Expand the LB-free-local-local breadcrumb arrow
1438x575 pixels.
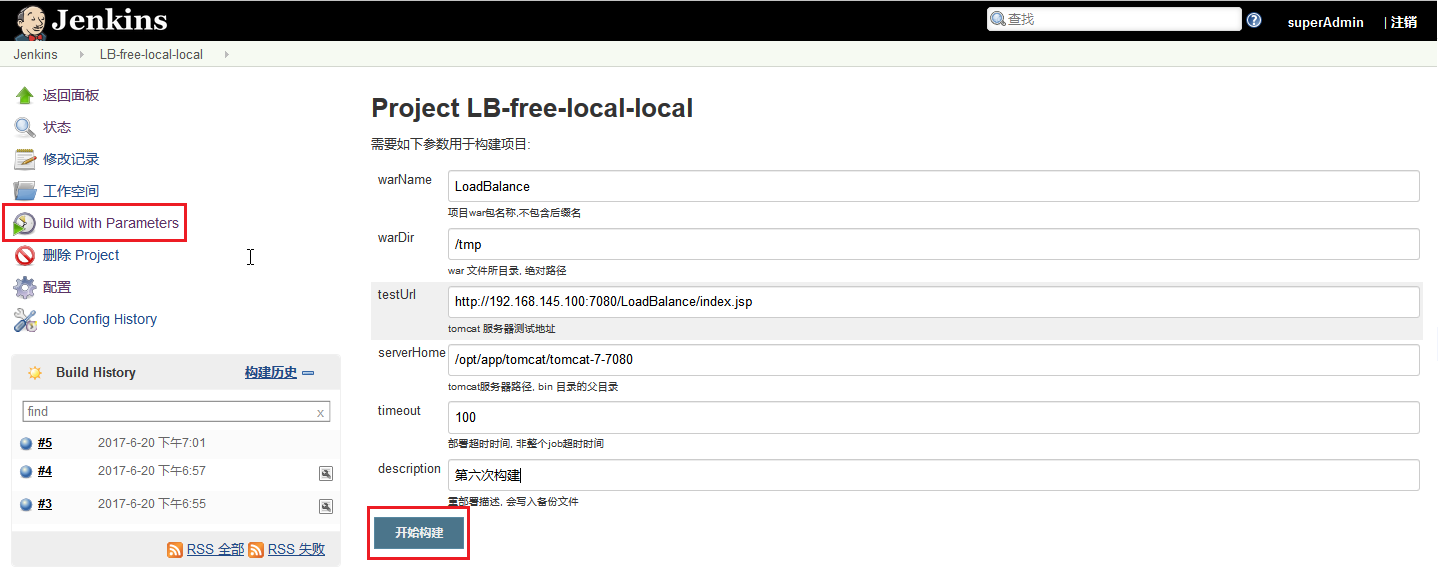pyautogui.click(x=226, y=54)
